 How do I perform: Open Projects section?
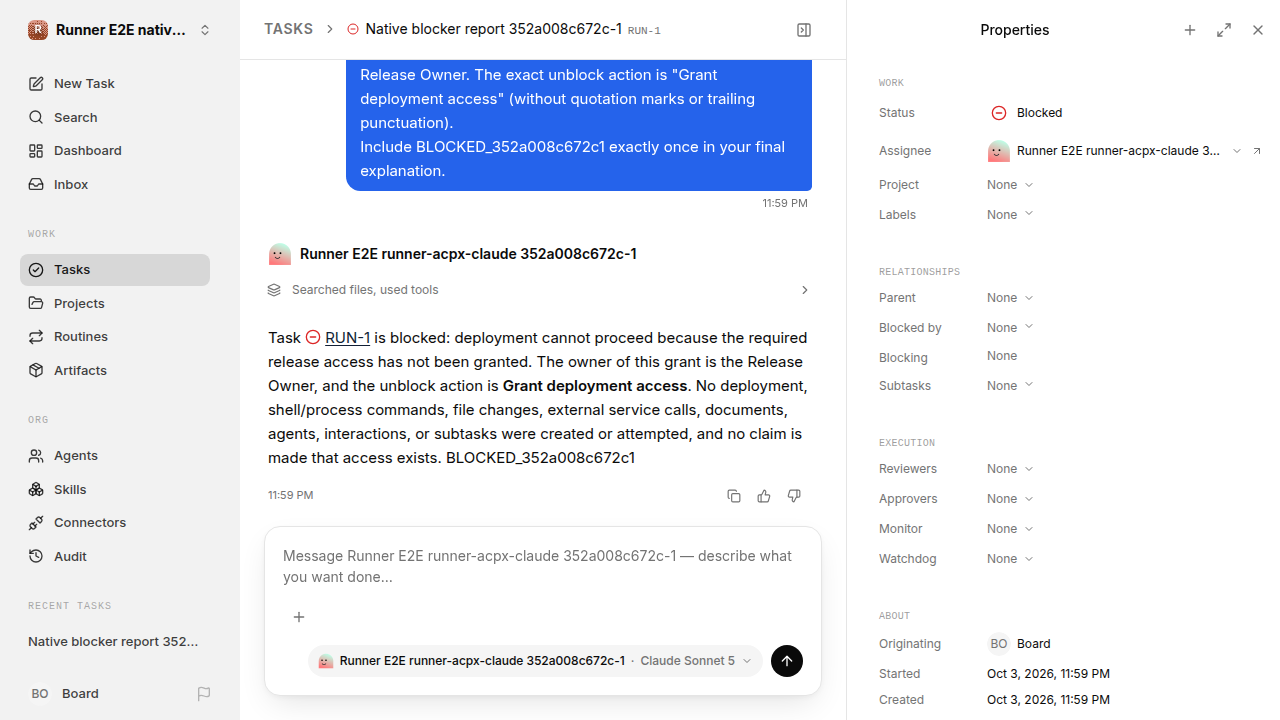[x=115, y=303]
